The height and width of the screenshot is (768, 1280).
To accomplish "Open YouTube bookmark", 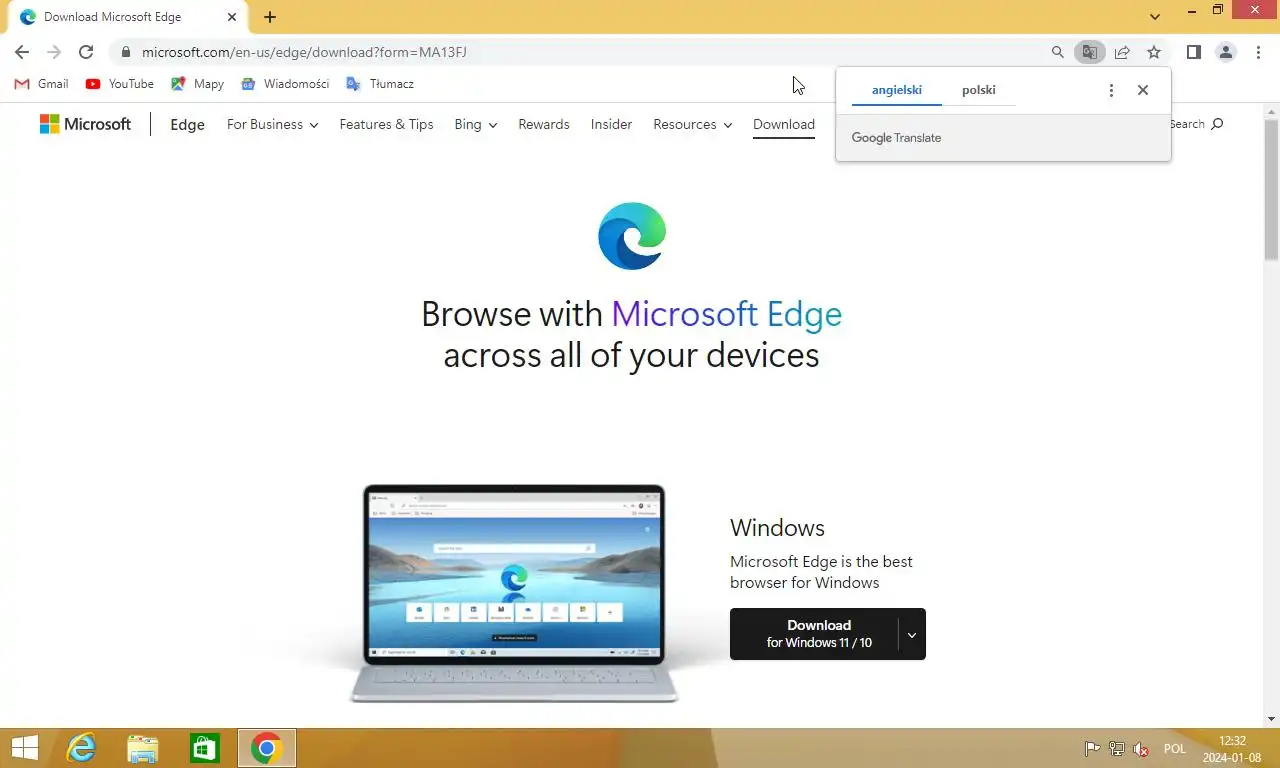I will click(x=120, y=84).
